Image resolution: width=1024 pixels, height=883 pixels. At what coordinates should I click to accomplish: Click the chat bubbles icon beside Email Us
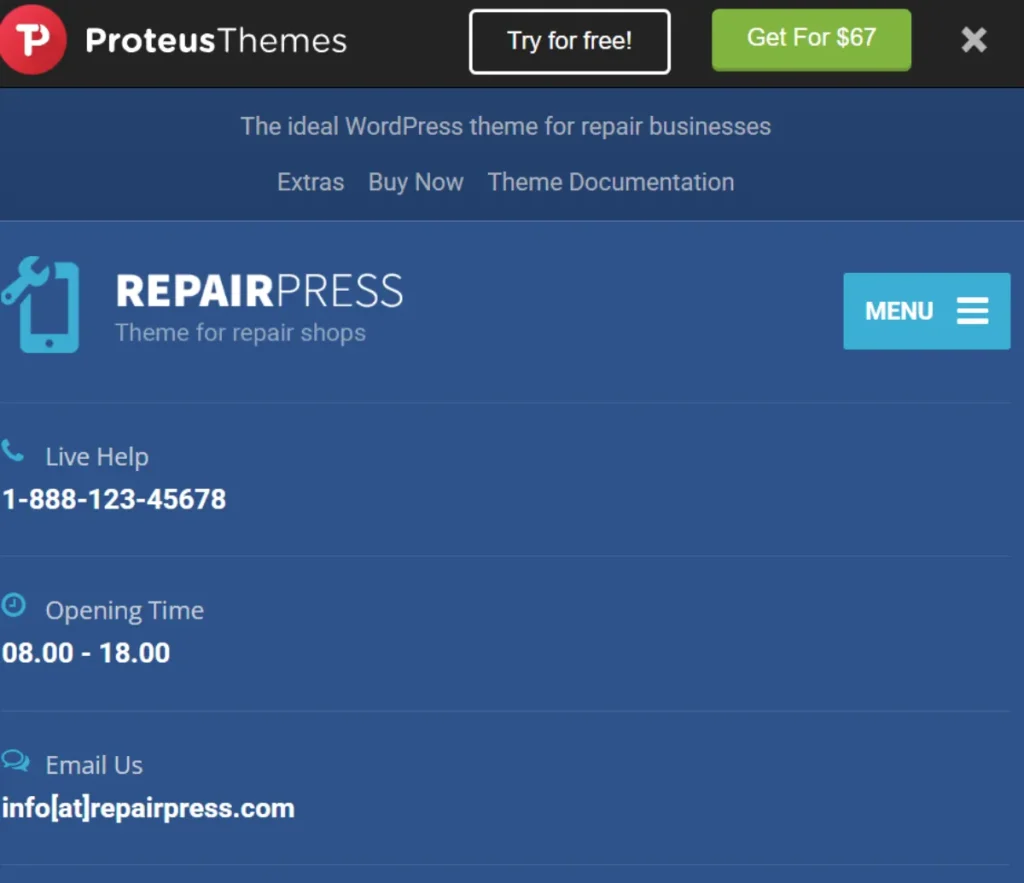[x=15, y=760]
